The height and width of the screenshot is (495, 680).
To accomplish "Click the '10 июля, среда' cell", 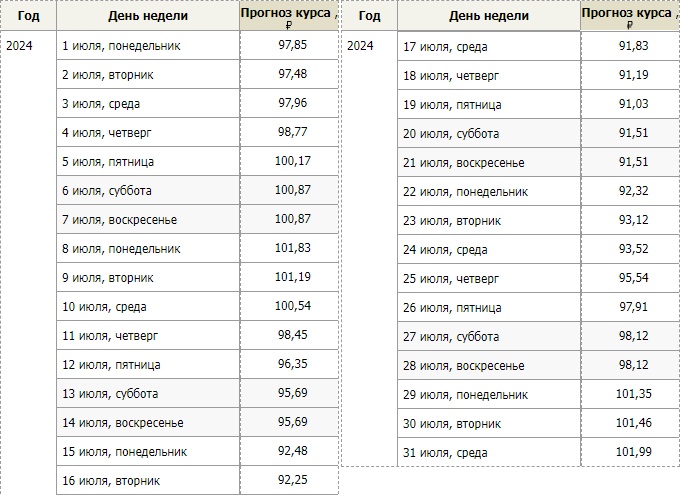I will [x=104, y=307].
